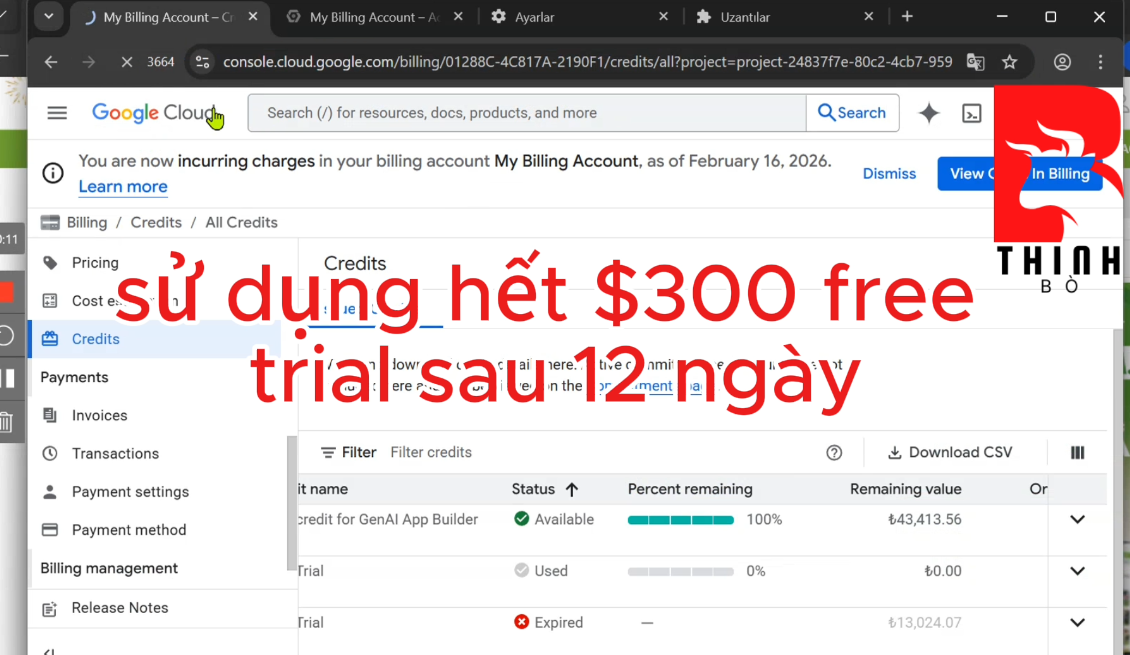Open Chrome three-dot menu
Screen dimensions: 1130x655
coord(1100,63)
